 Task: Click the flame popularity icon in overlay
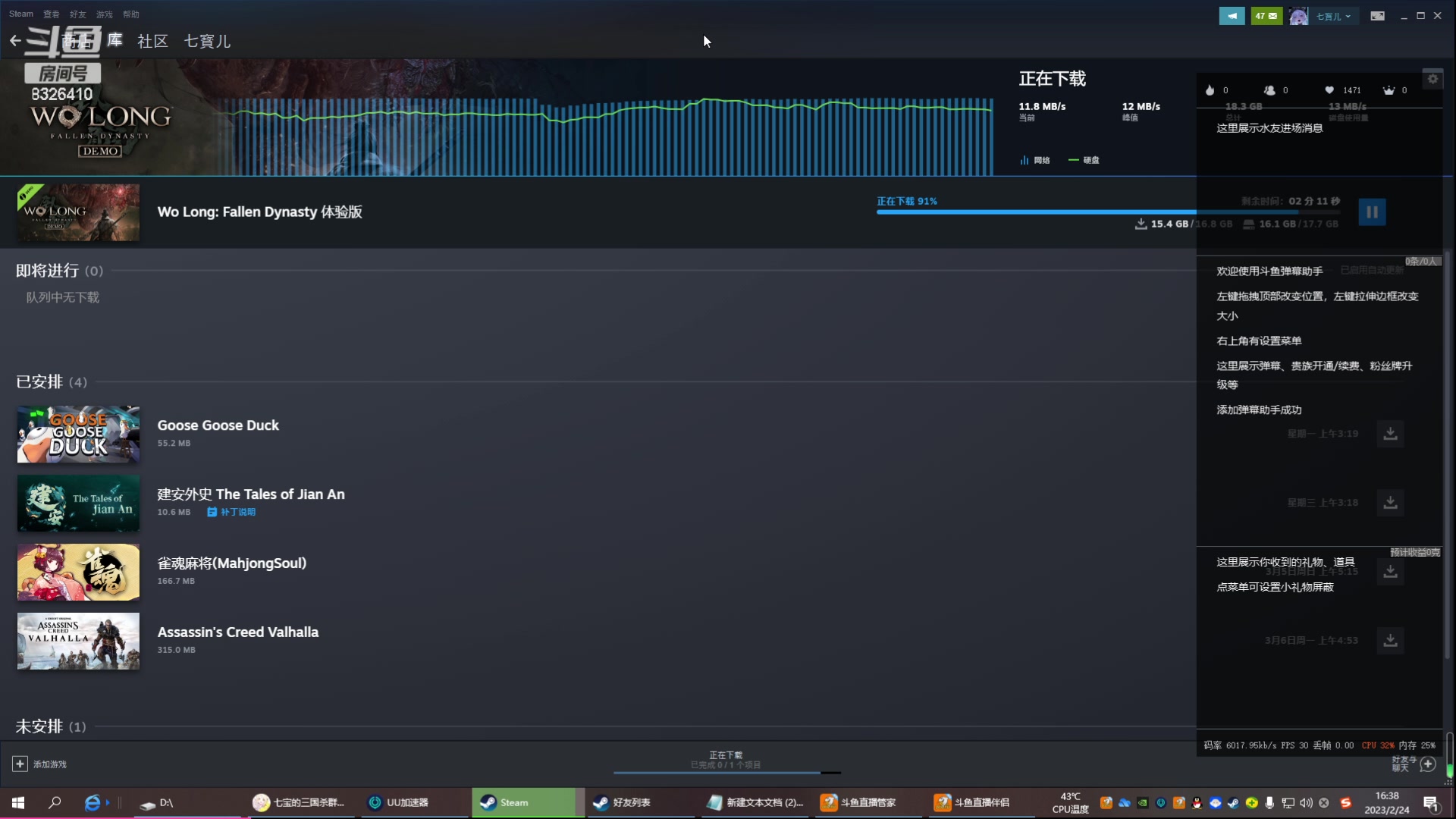(1210, 90)
